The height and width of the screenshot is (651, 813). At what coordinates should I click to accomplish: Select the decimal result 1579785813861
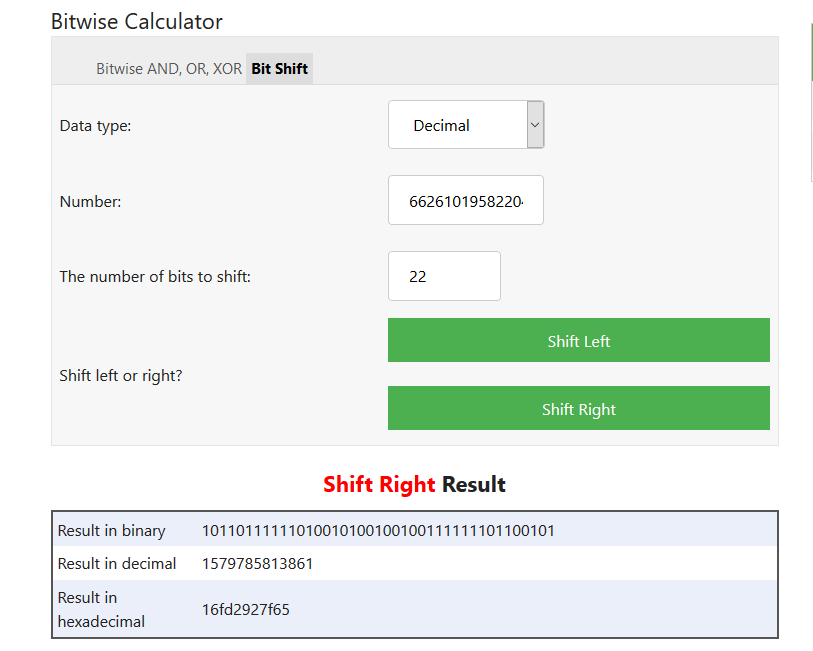coord(257,563)
